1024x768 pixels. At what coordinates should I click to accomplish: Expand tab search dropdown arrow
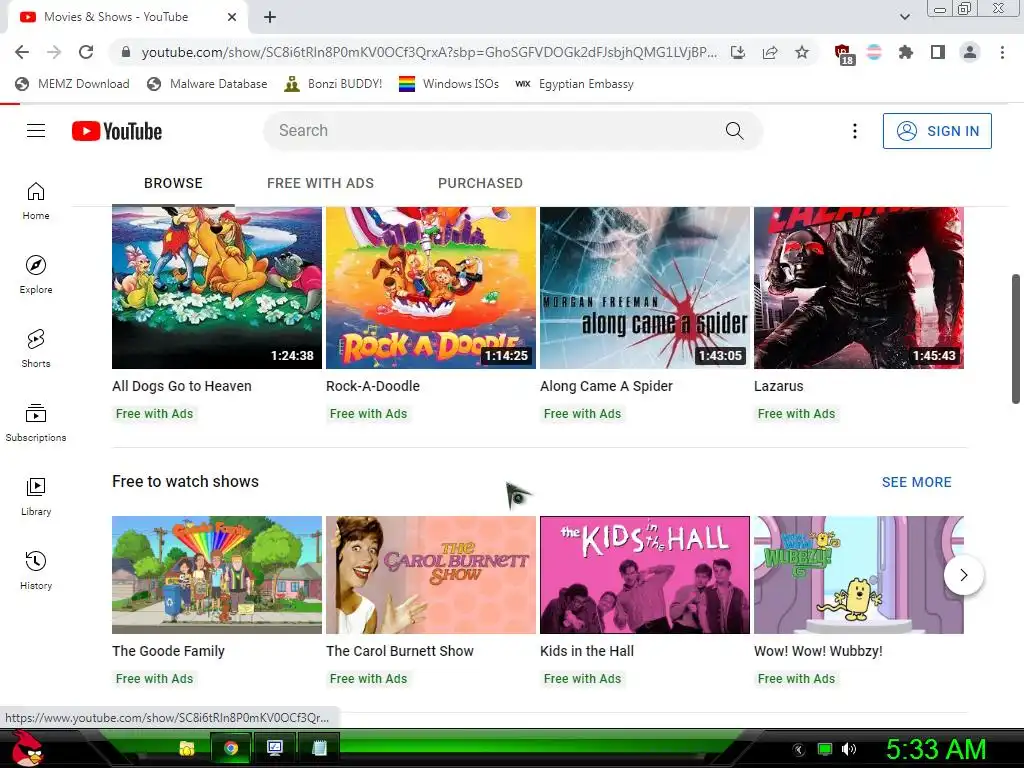pos(904,17)
